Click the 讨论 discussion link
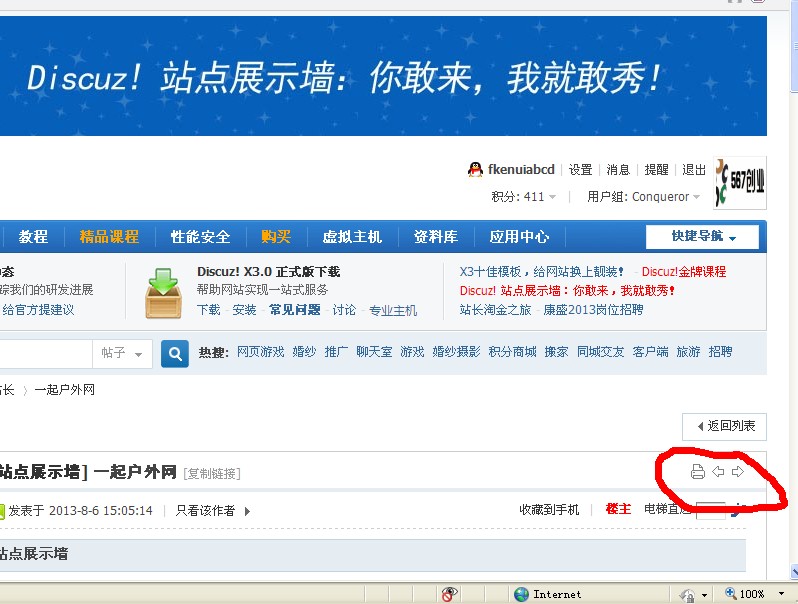The width and height of the screenshot is (798, 604). [x=344, y=310]
